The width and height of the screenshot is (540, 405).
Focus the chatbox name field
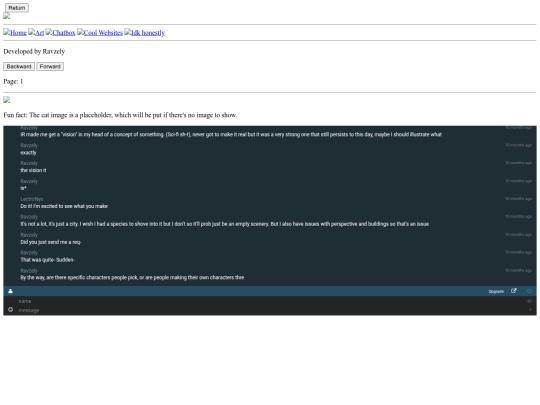point(270,301)
